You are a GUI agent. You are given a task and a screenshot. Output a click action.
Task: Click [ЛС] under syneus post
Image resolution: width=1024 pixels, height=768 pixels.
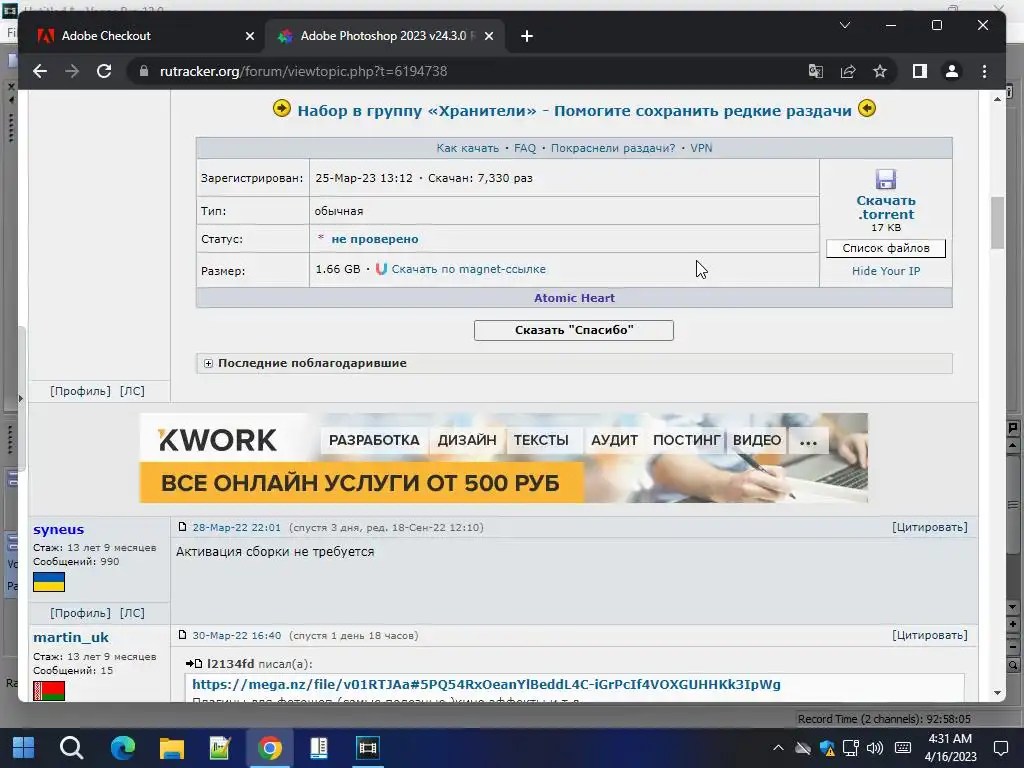(x=133, y=613)
